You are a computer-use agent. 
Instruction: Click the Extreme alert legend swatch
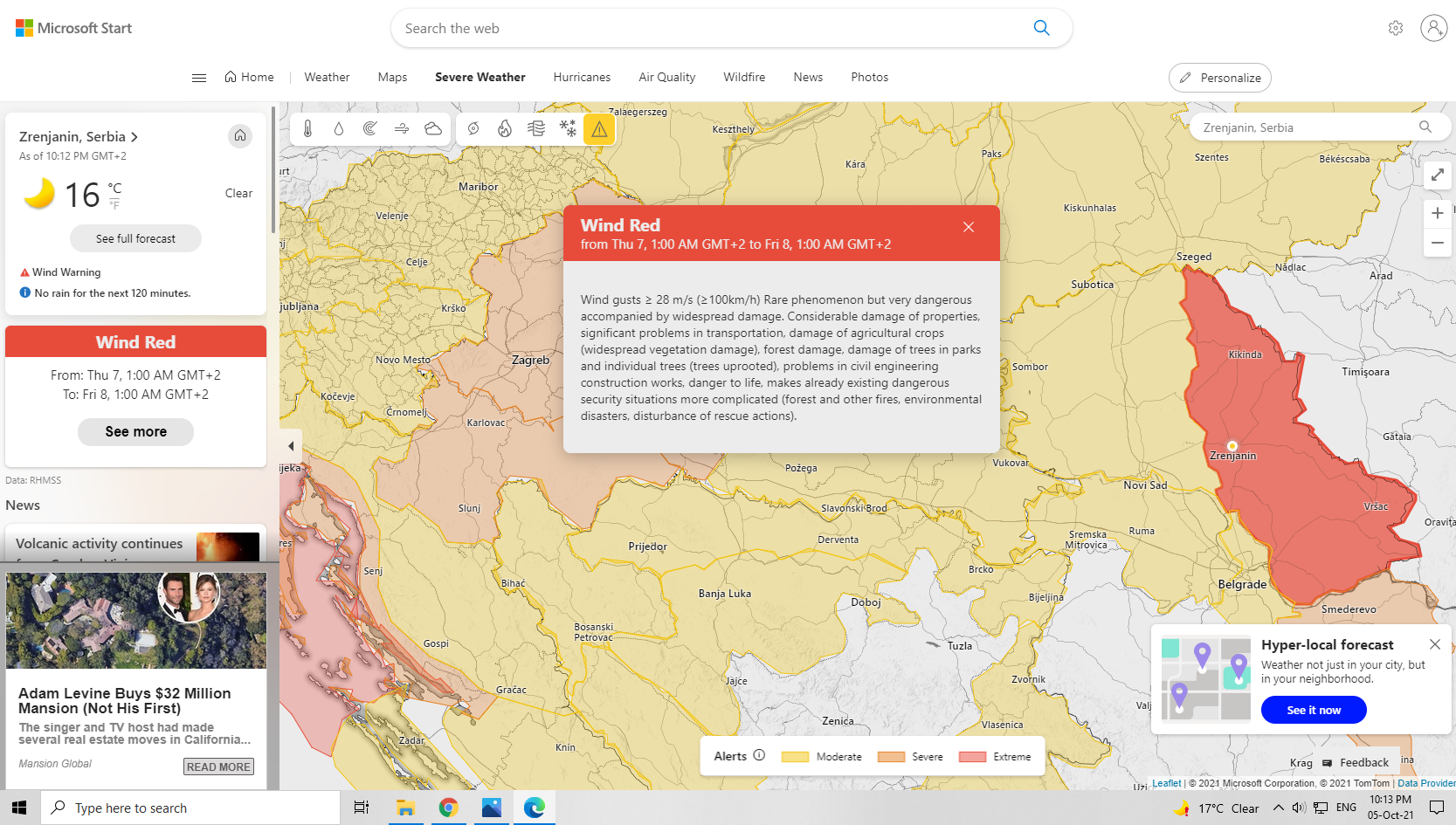972,757
